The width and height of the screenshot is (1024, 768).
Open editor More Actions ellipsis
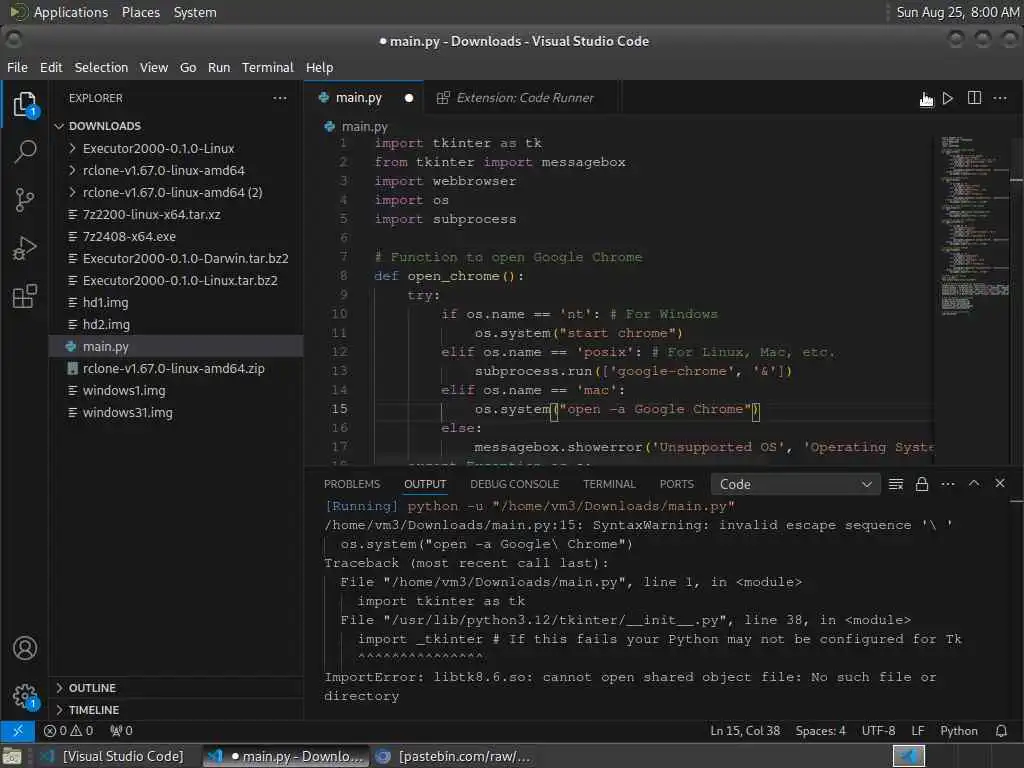point(1000,98)
